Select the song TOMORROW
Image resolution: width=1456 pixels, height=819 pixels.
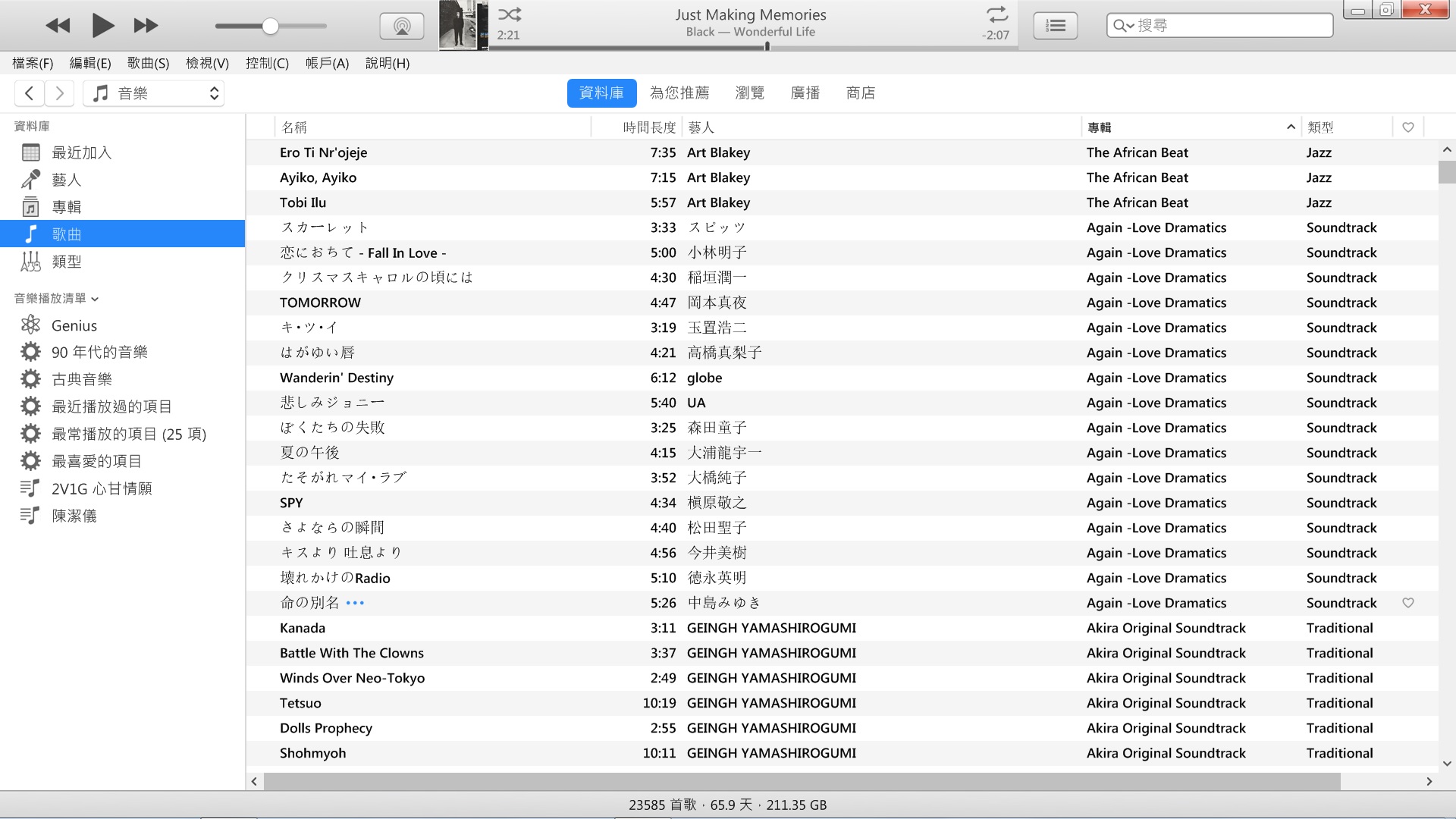coord(842,303)
